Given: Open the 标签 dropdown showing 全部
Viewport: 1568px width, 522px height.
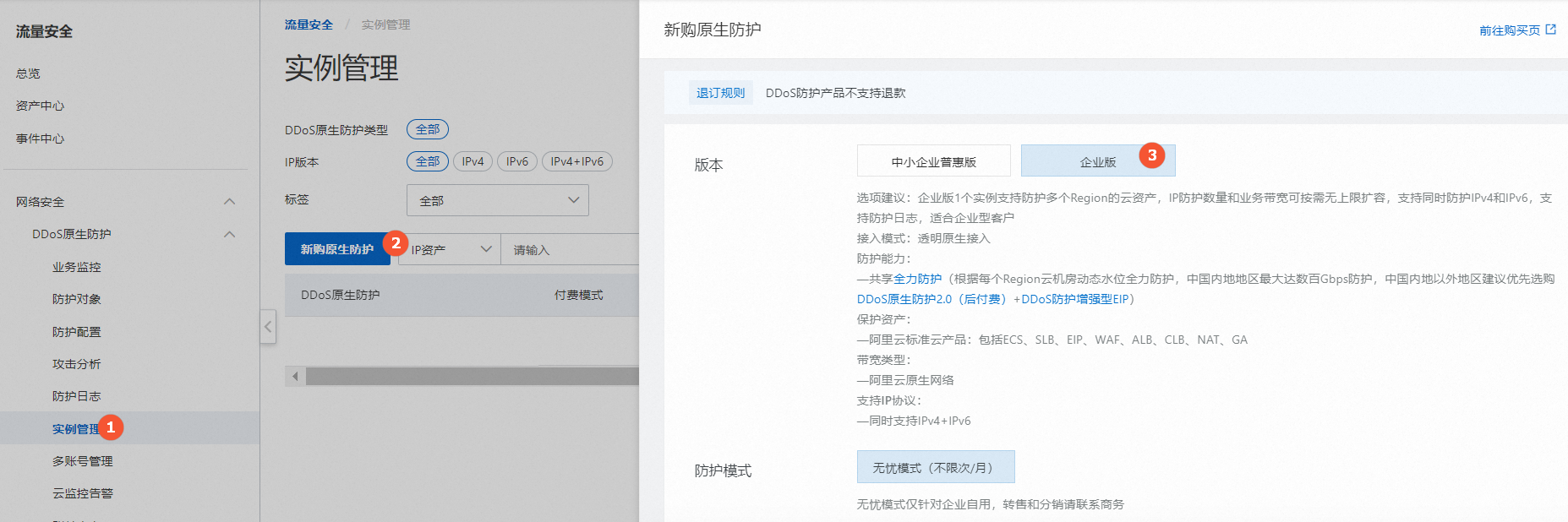Looking at the screenshot, I should click(x=497, y=200).
